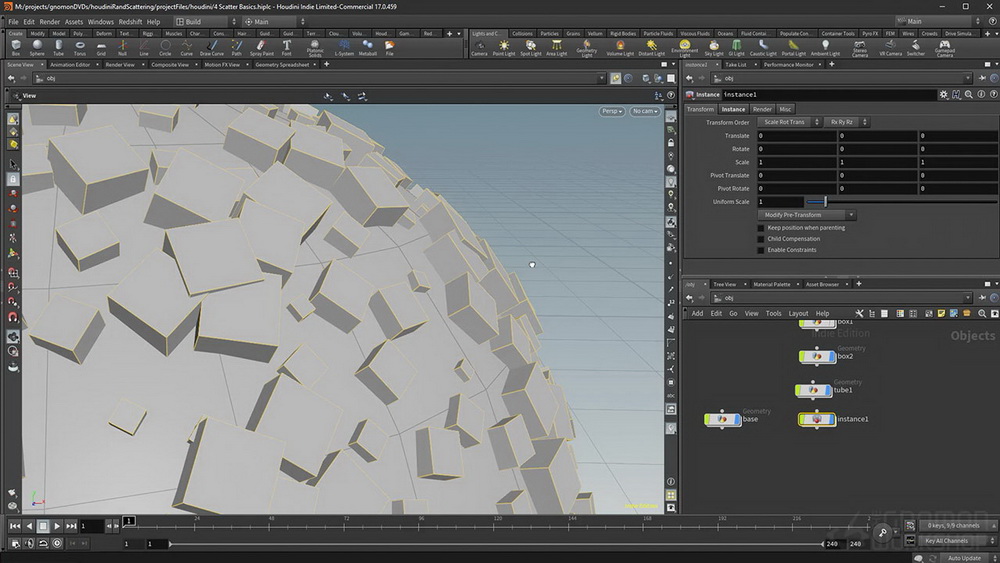The height and width of the screenshot is (563, 1000).
Task: Select the Metaball shelf tool
Action: click(367, 48)
